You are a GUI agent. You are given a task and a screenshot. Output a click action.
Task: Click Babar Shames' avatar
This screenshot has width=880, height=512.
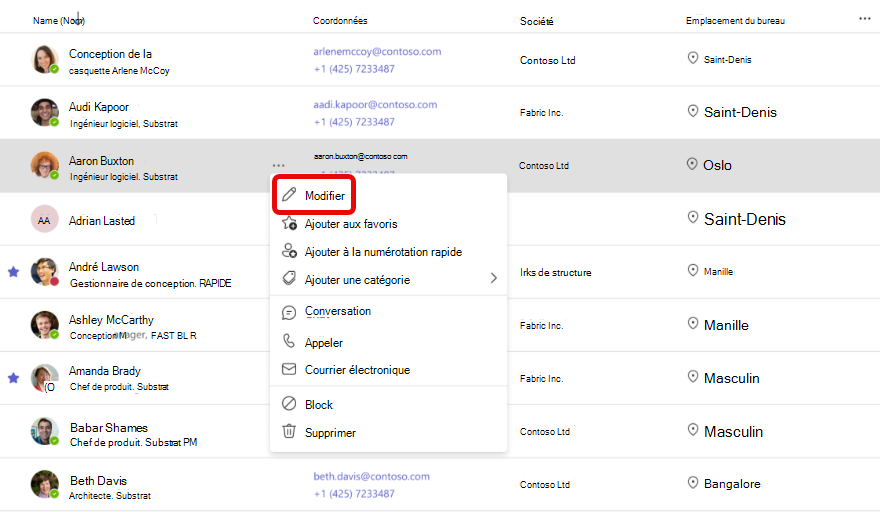(x=44, y=431)
